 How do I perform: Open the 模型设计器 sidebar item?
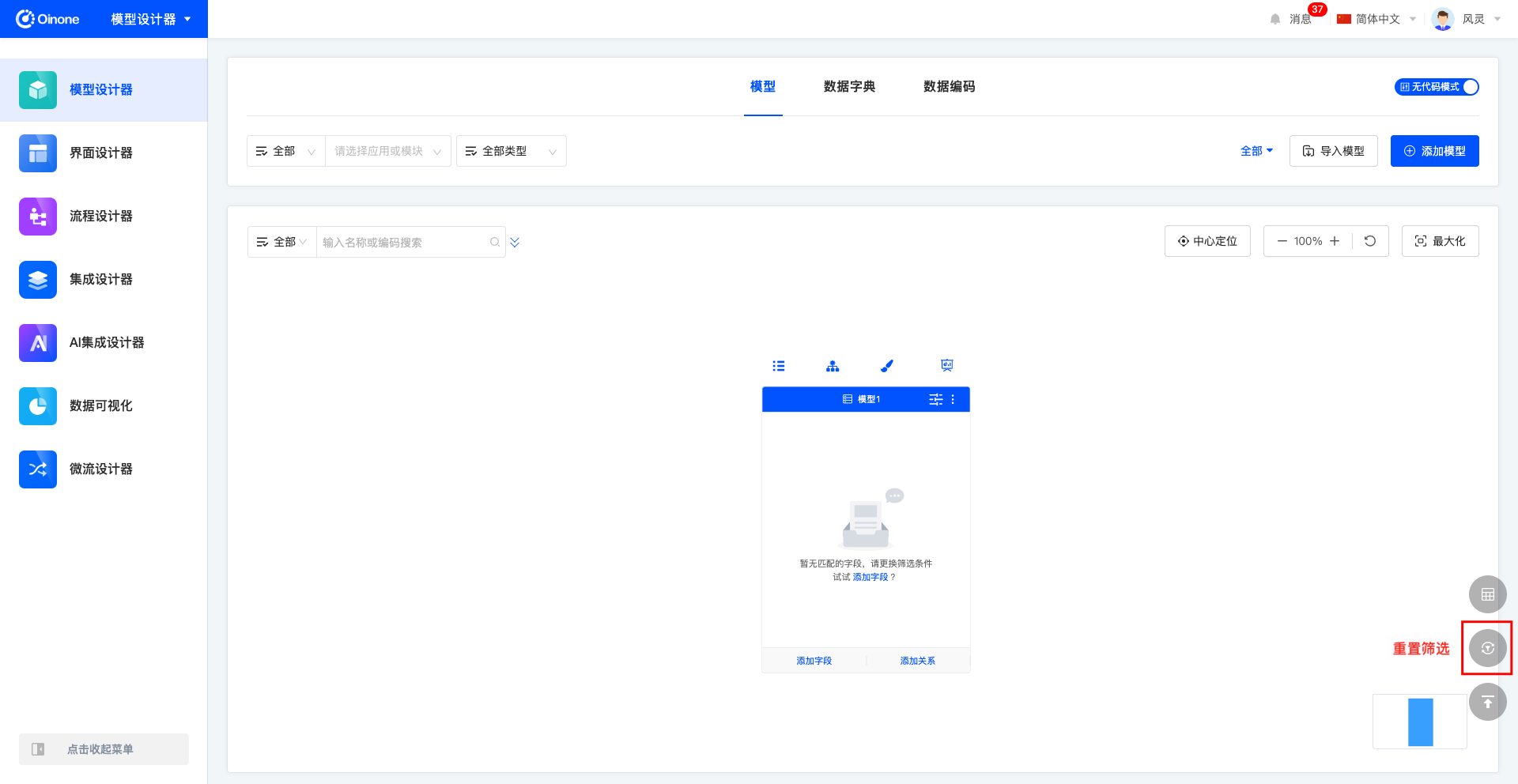(x=104, y=90)
